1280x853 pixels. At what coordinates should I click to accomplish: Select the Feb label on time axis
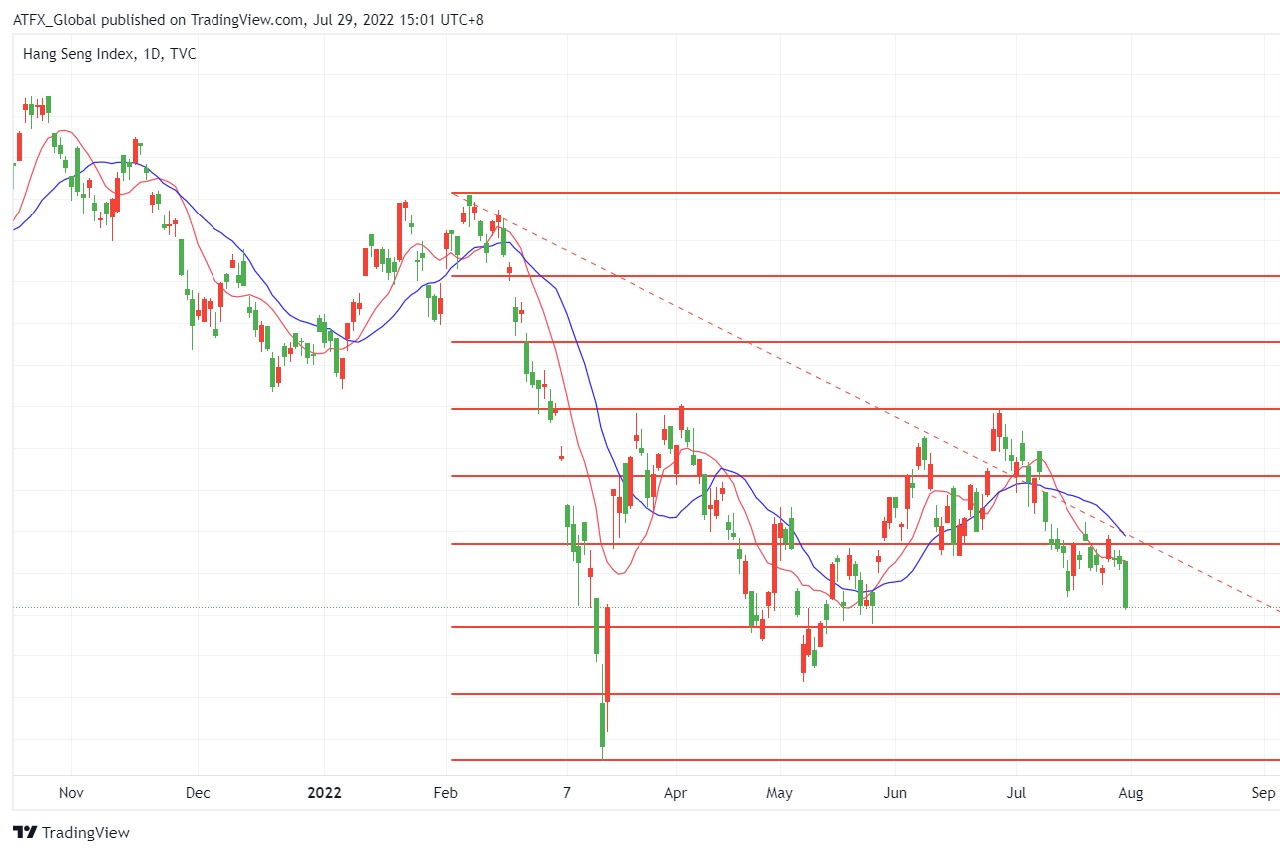[445, 793]
